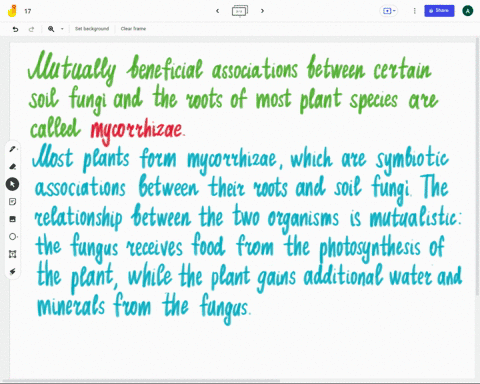The image size is (480, 384).
Task: Click the blue word "minerals"
Action: (x=71, y=306)
